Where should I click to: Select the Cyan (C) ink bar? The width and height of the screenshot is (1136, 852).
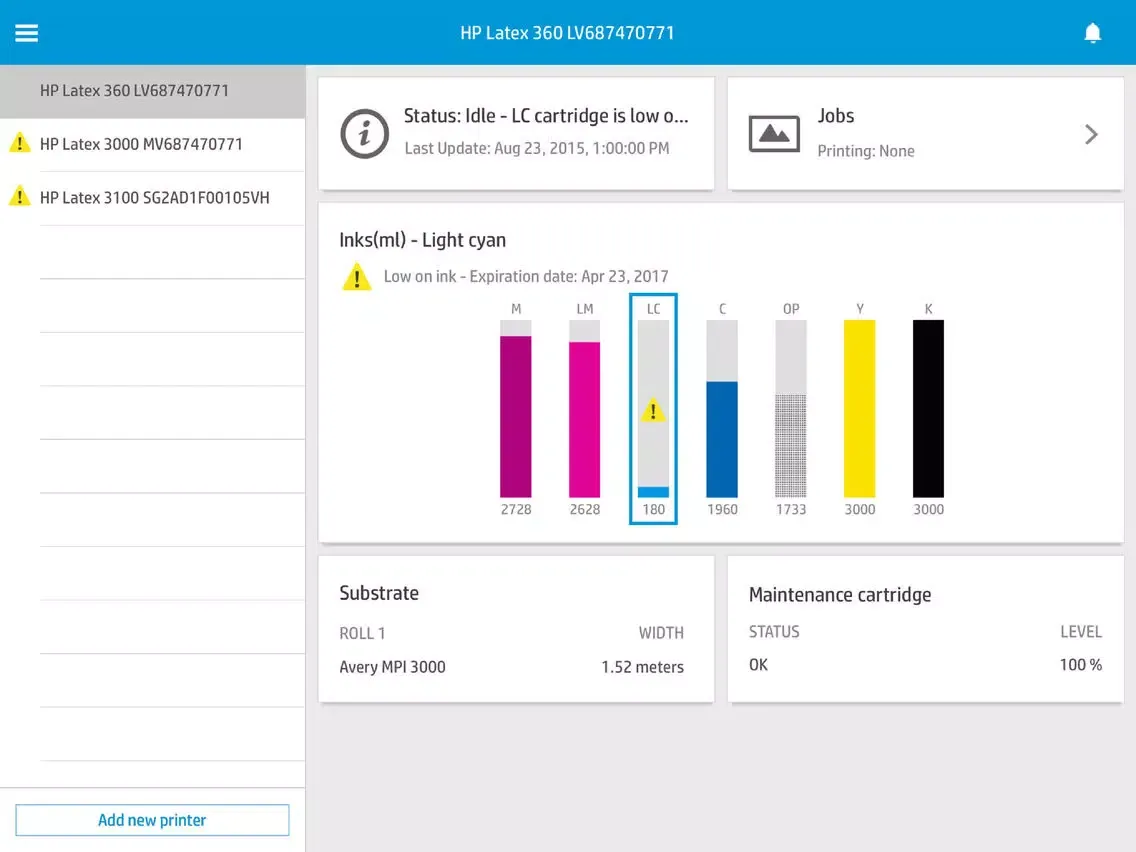coord(722,438)
